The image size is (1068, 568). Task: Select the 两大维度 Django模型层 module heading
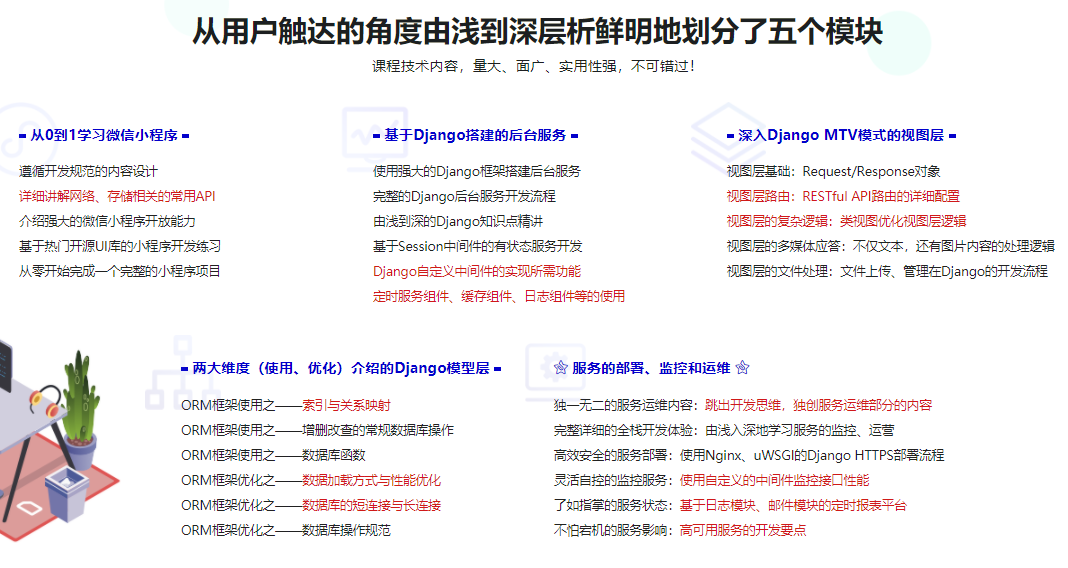(340, 368)
